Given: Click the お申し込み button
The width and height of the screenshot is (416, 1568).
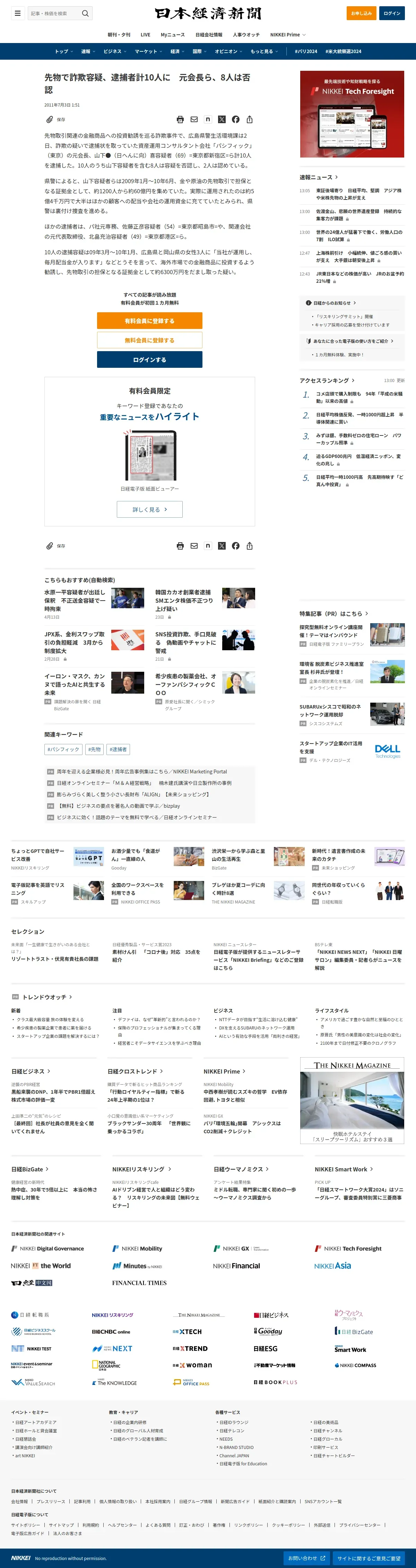Looking at the screenshot, I should [x=361, y=13].
